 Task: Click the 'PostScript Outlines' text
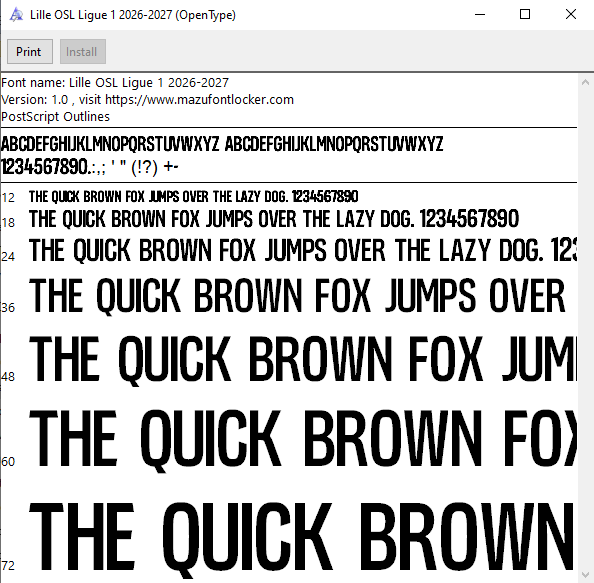click(x=55, y=117)
